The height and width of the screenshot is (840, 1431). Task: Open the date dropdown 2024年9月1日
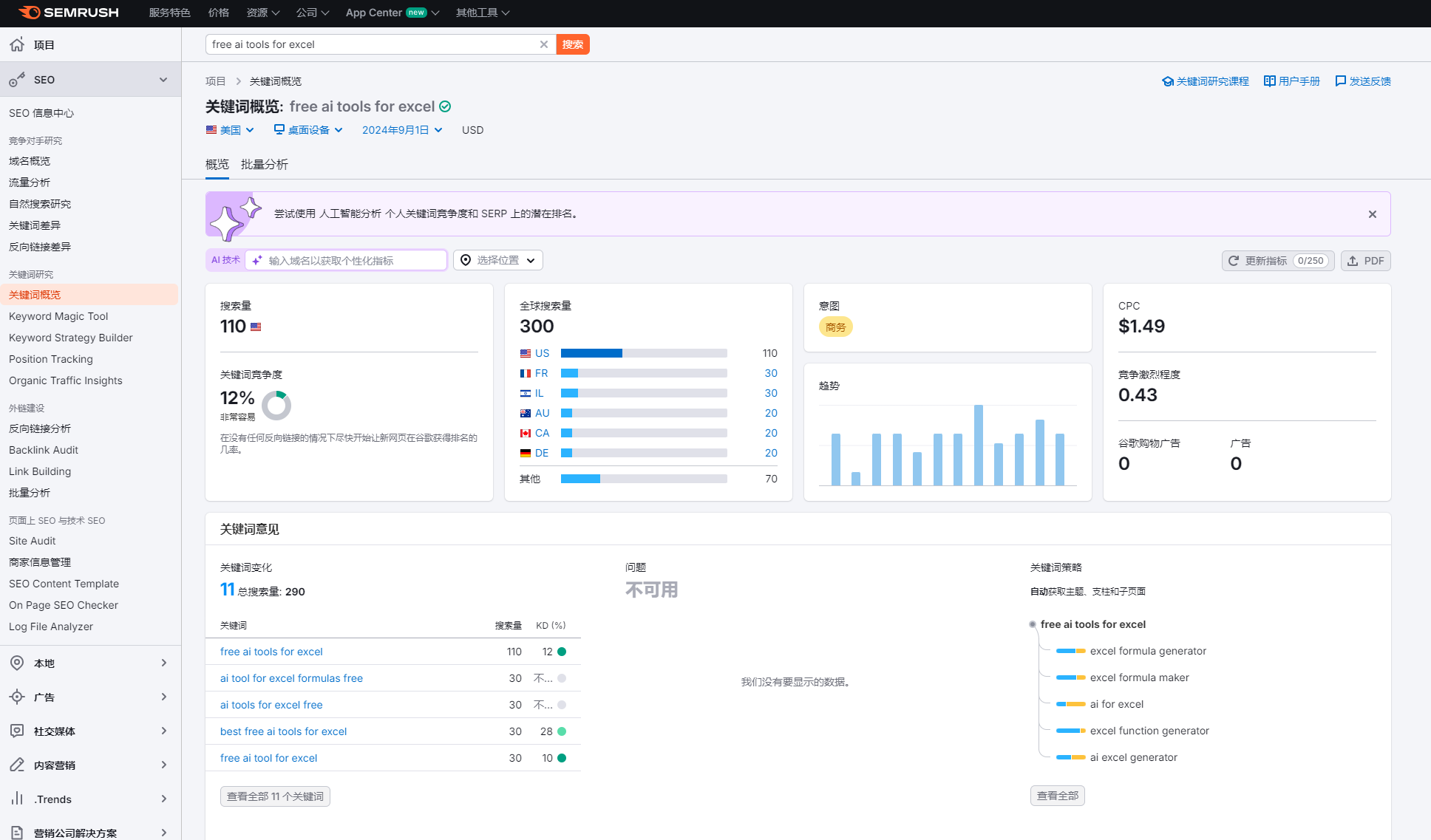coord(402,130)
